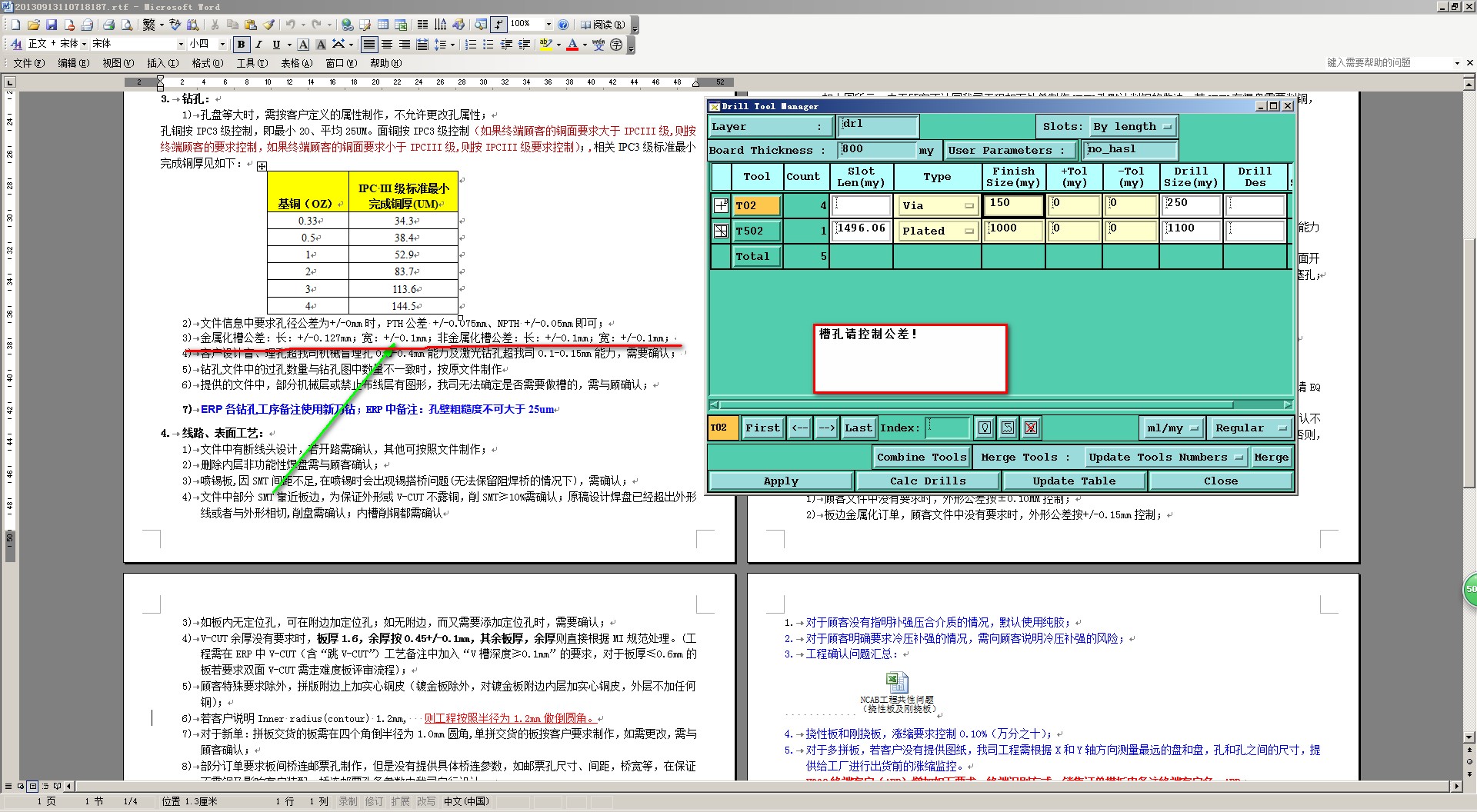Click Drill Tool Manager horizontal scrollbar
Image resolution: width=1477 pixels, height=812 pixels.
(1000, 404)
